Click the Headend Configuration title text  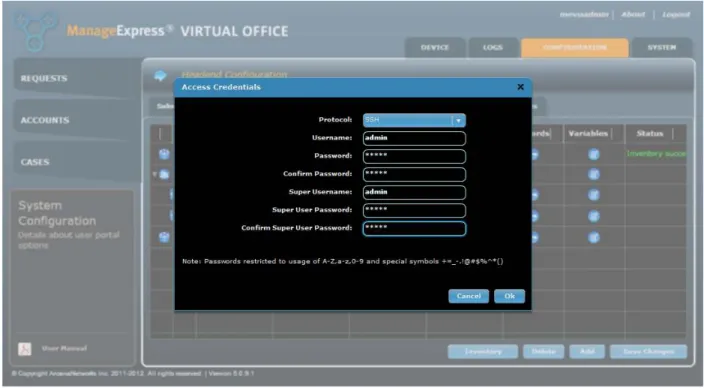[234, 75]
